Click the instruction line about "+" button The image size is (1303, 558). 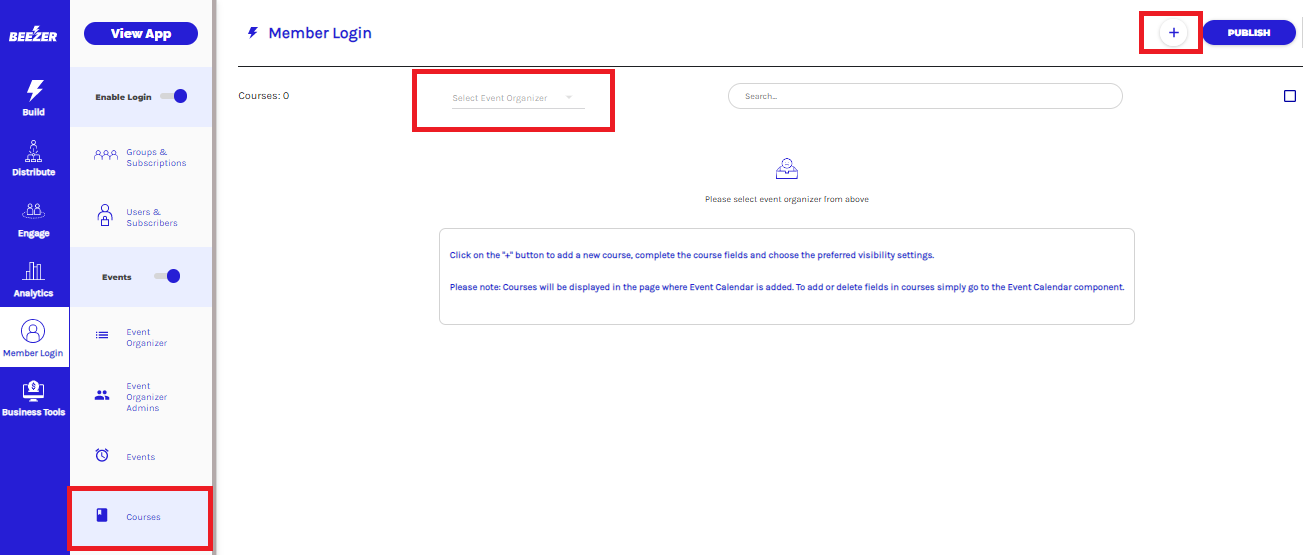click(692, 255)
